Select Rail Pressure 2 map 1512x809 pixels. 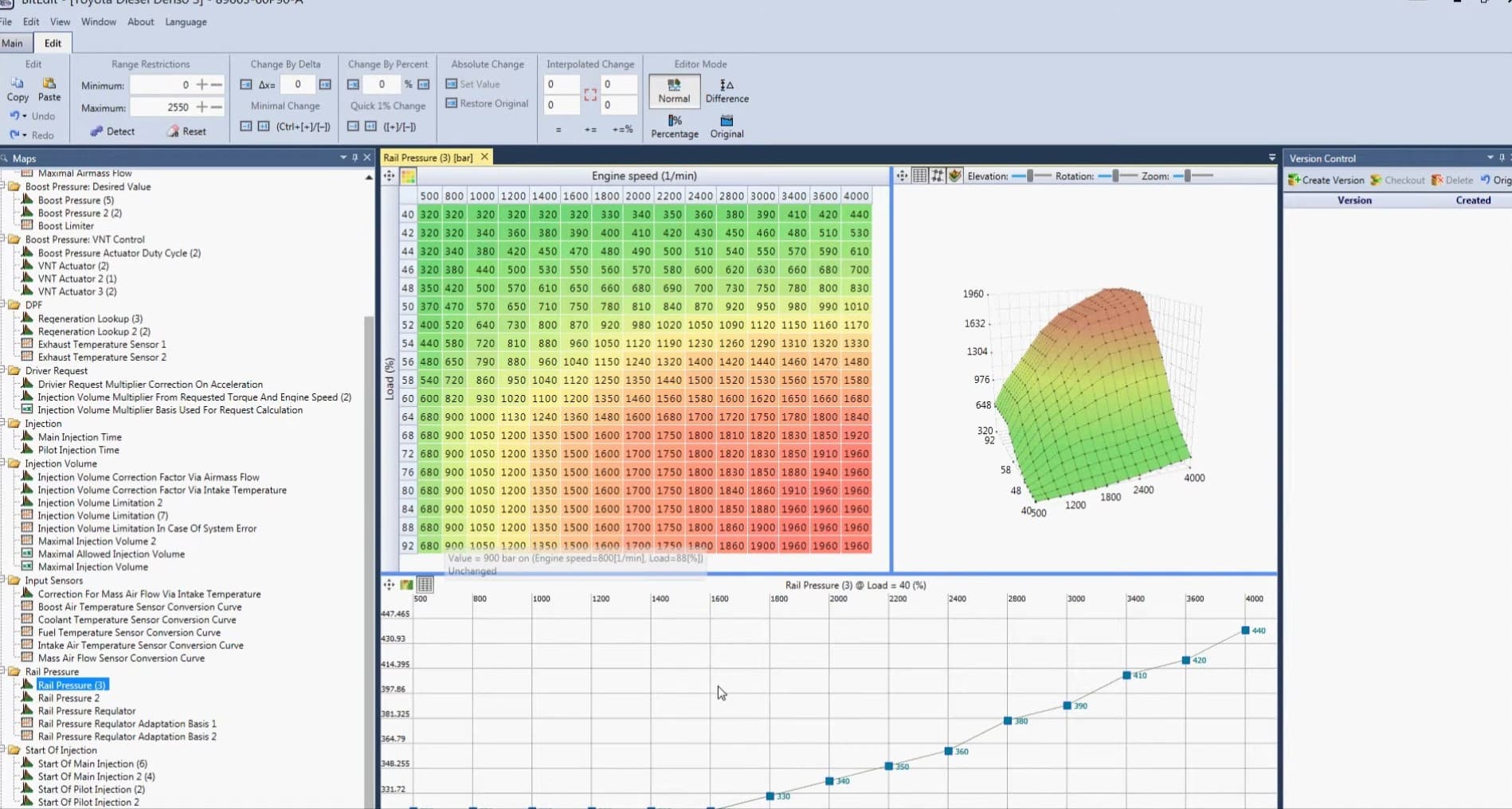pyautogui.click(x=69, y=698)
